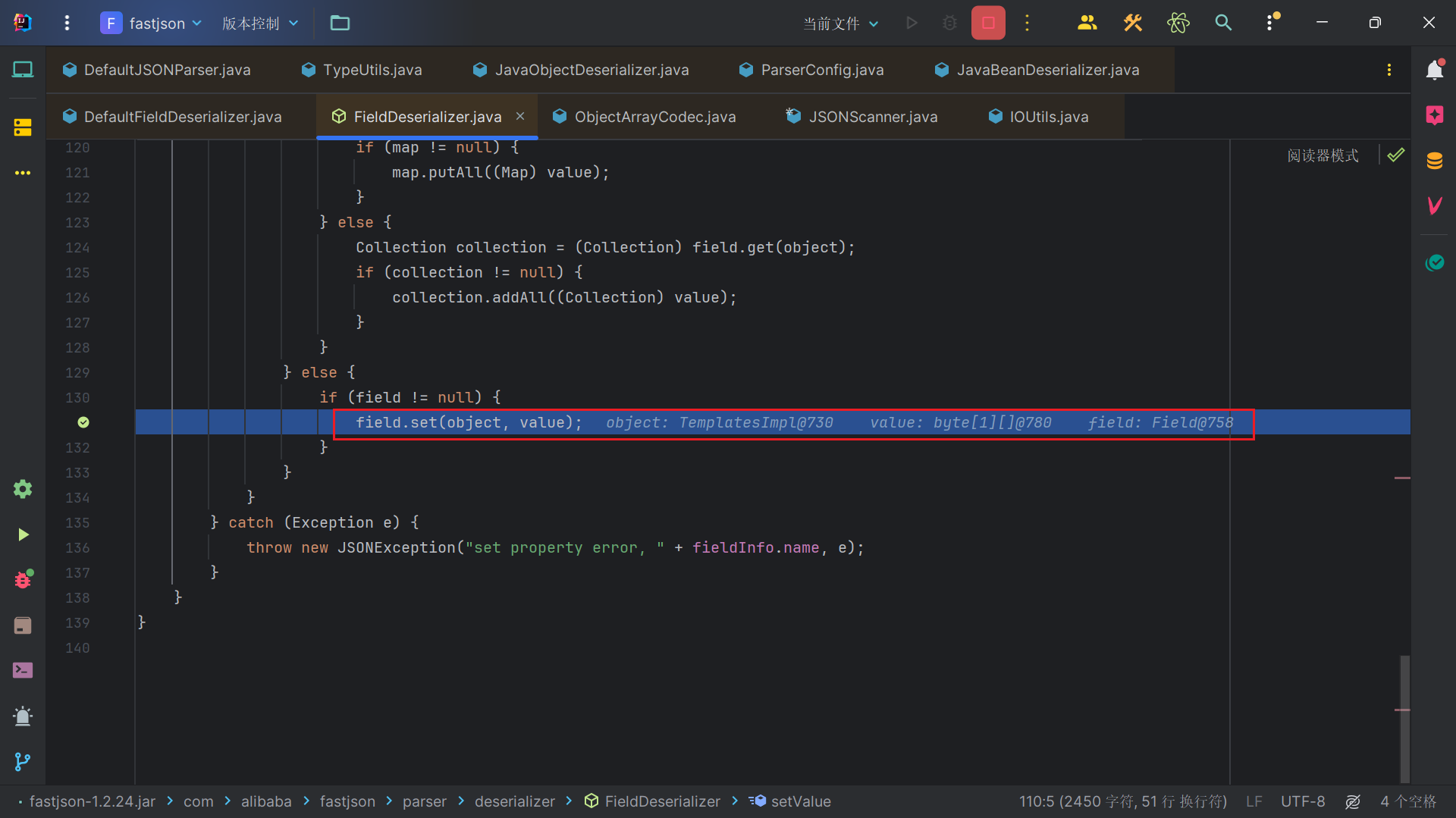The height and width of the screenshot is (818, 1456).
Task: Click the caret position 110:5 status widget
Action: pyautogui.click(x=1122, y=801)
